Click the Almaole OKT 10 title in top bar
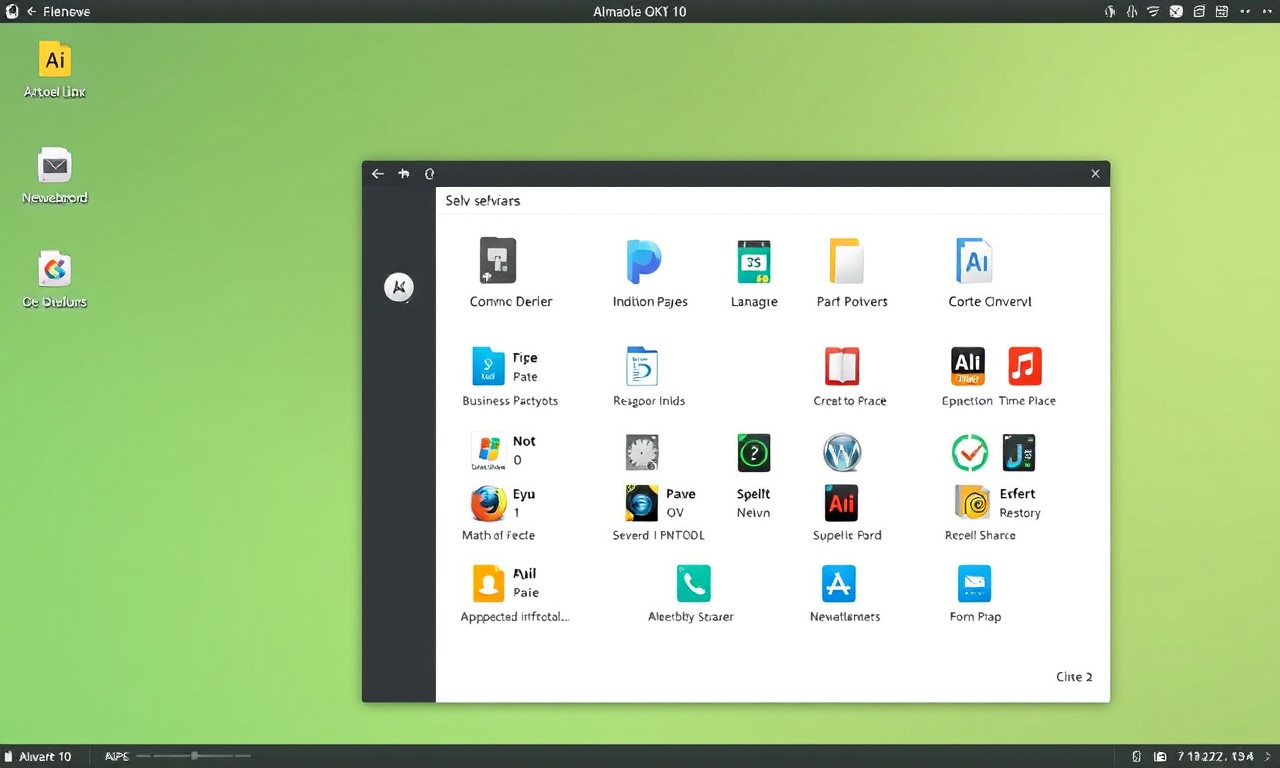Image resolution: width=1280 pixels, height=768 pixels. 639,12
